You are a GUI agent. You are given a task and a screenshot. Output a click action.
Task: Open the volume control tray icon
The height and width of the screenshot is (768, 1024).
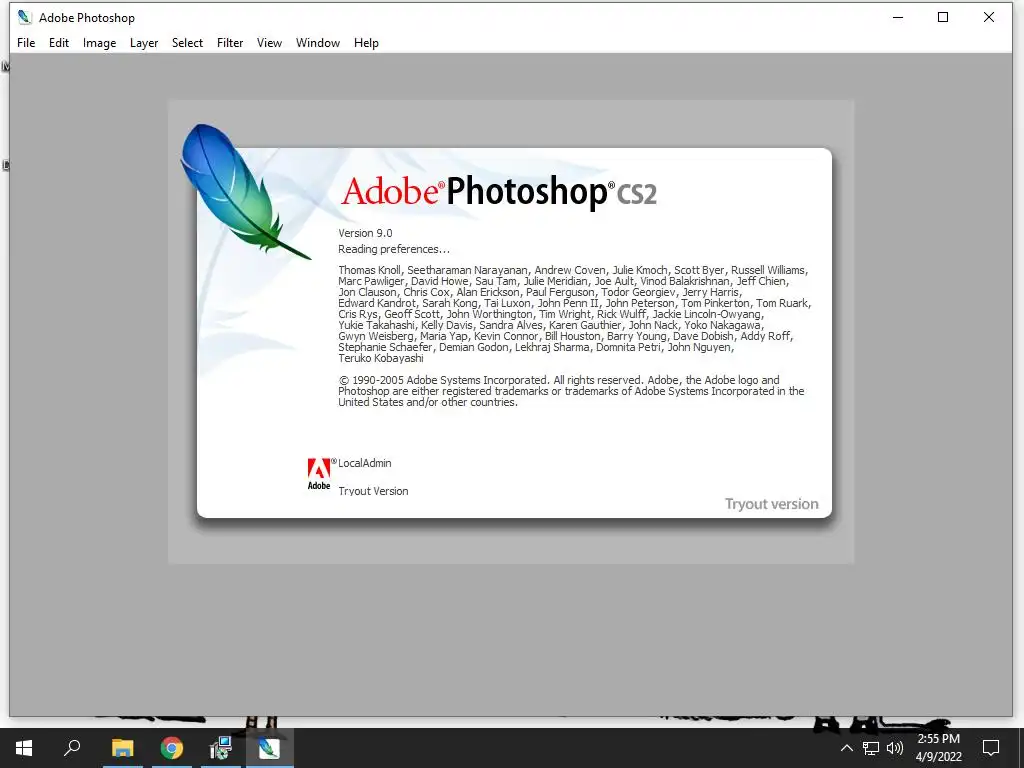point(895,748)
